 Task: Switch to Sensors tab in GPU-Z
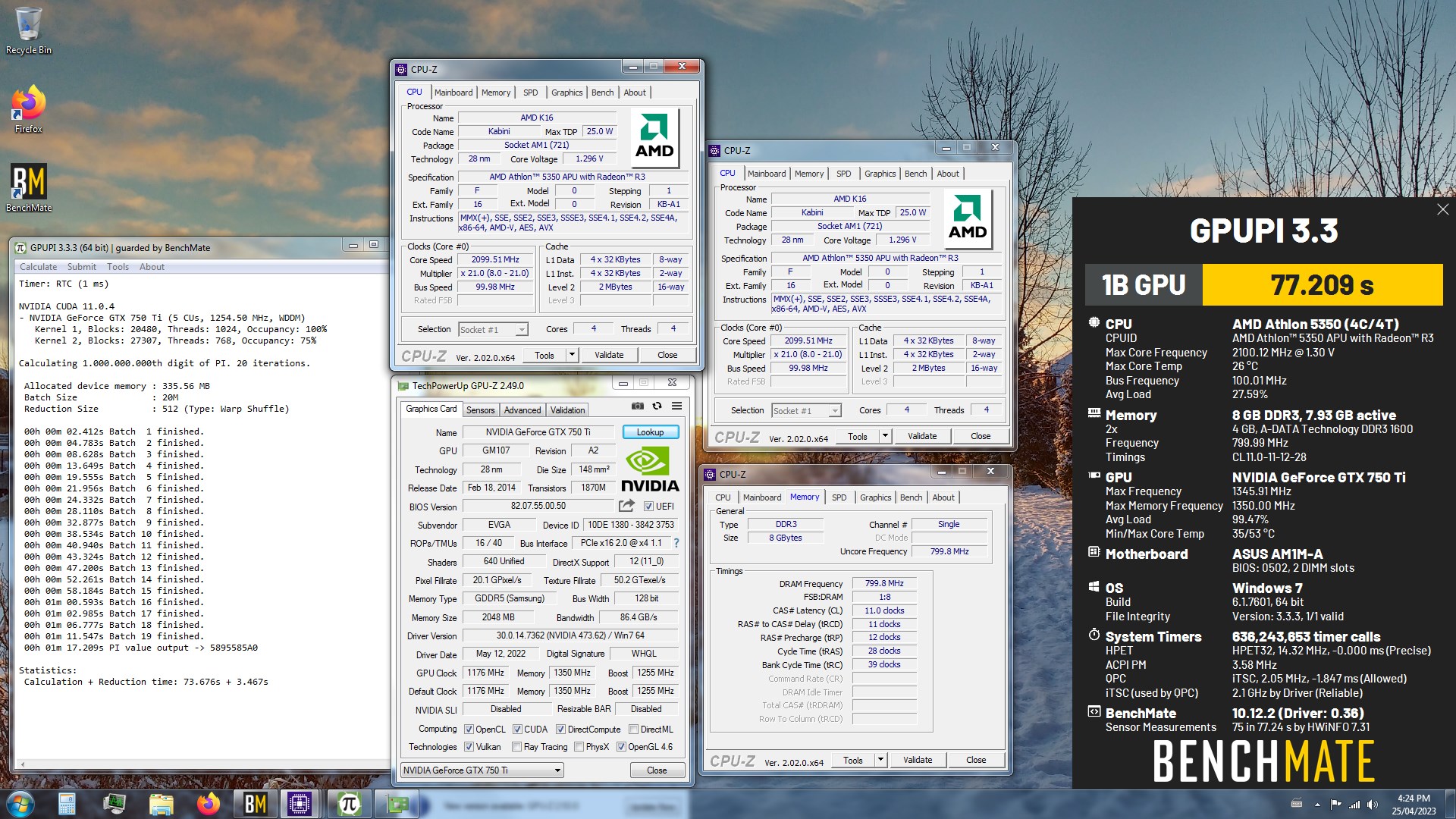coord(480,410)
